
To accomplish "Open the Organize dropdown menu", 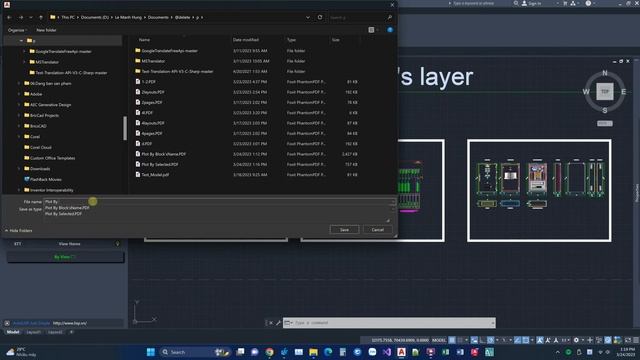I will [x=17, y=30].
